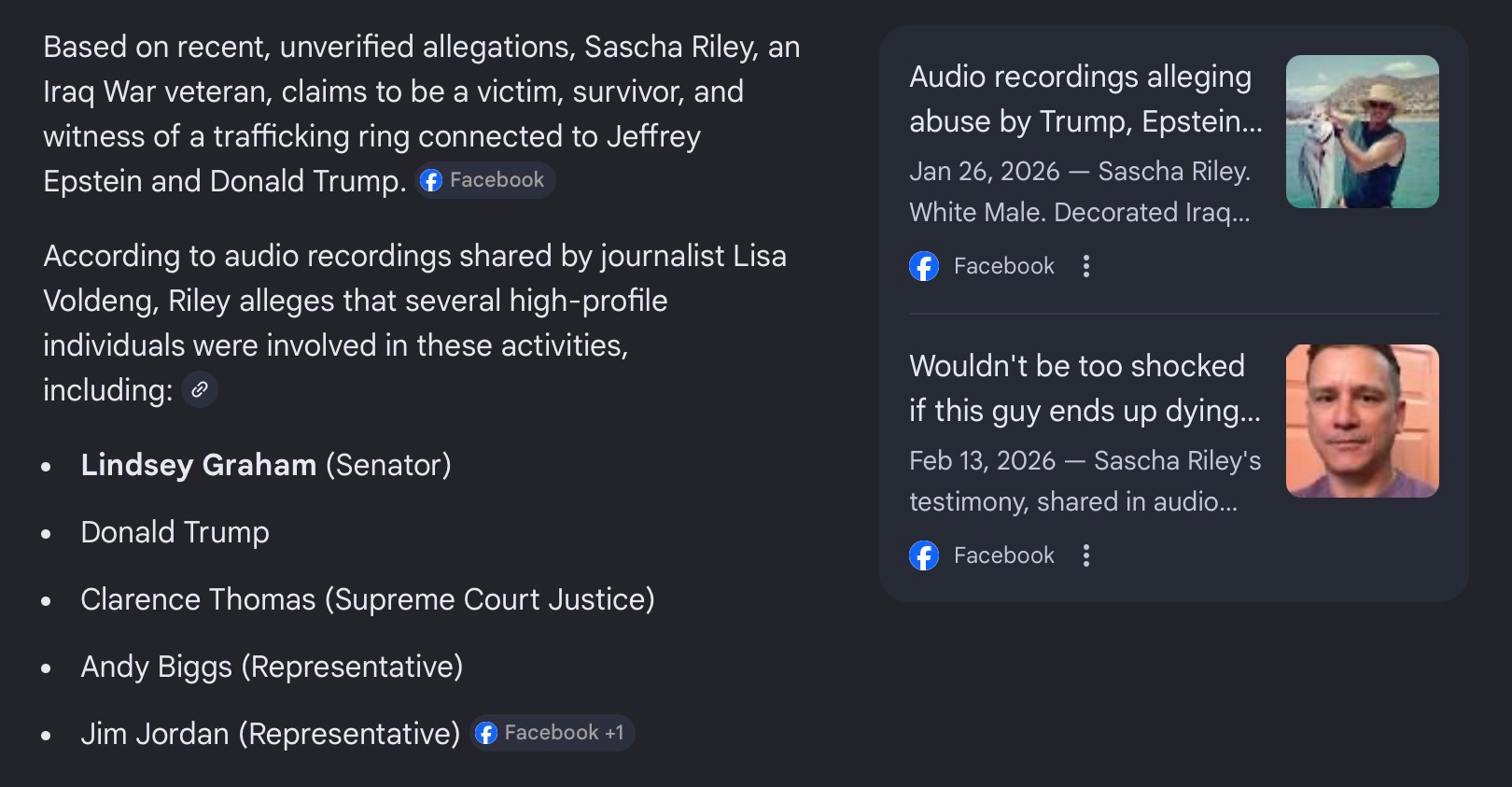The image size is (1512, 787).
Task: Click the bold "Lindsey Graham" name
Action: coord(199,465)
